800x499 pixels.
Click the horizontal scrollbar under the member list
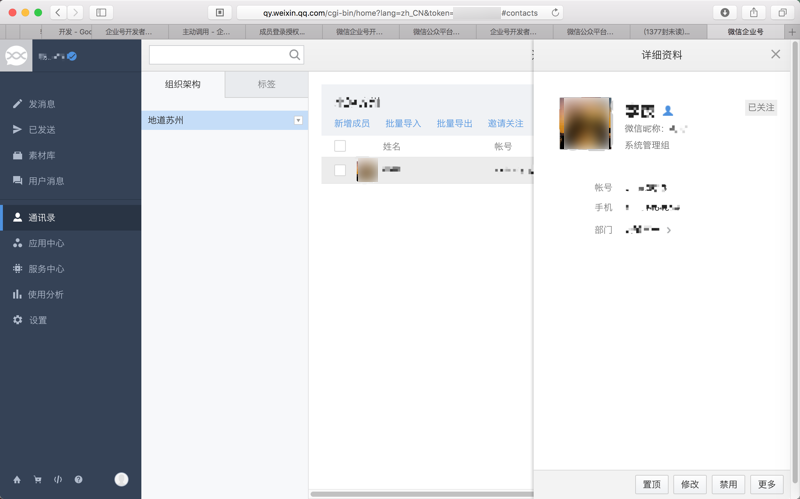422,494
